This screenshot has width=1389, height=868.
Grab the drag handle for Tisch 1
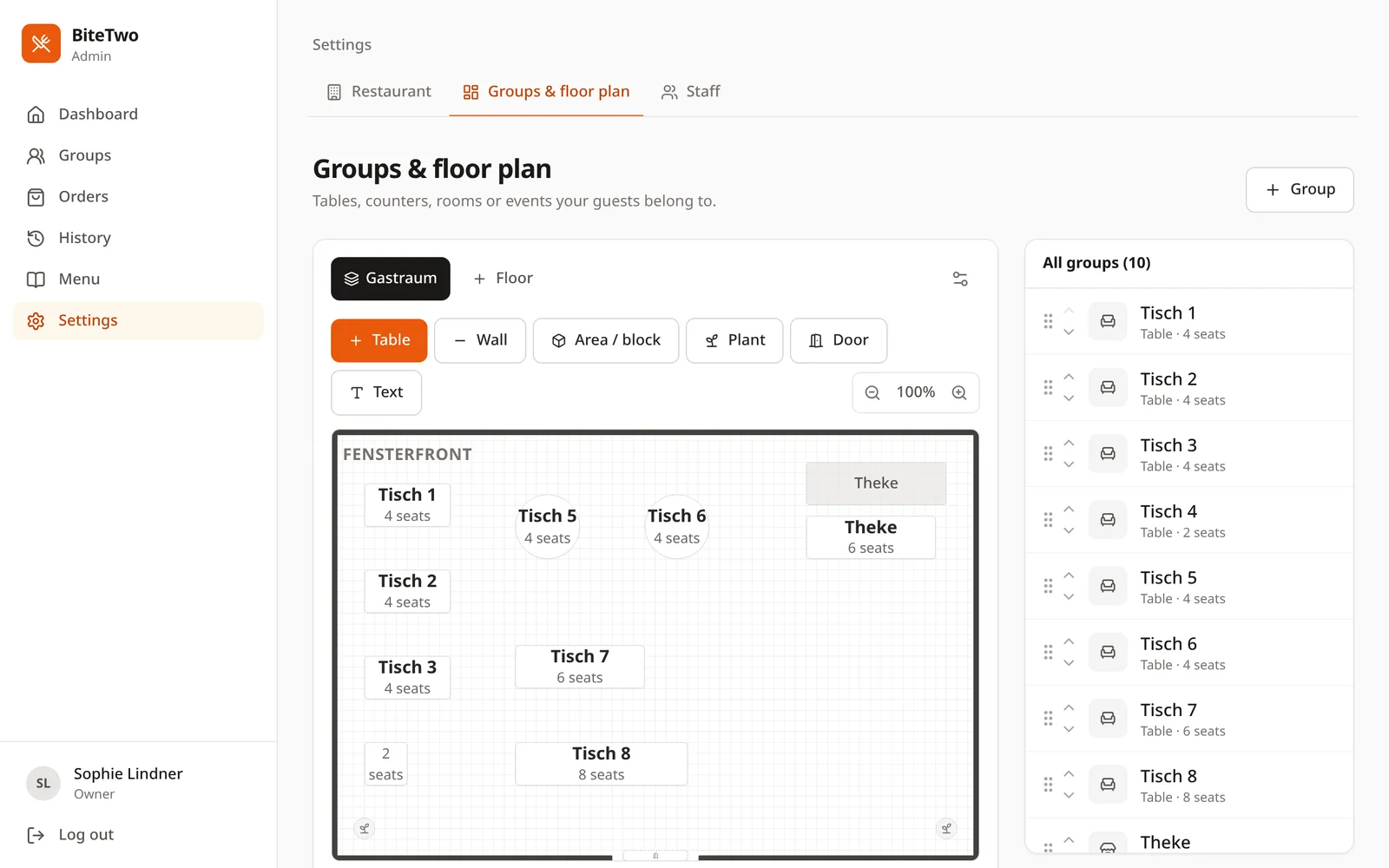(1048, 321)
